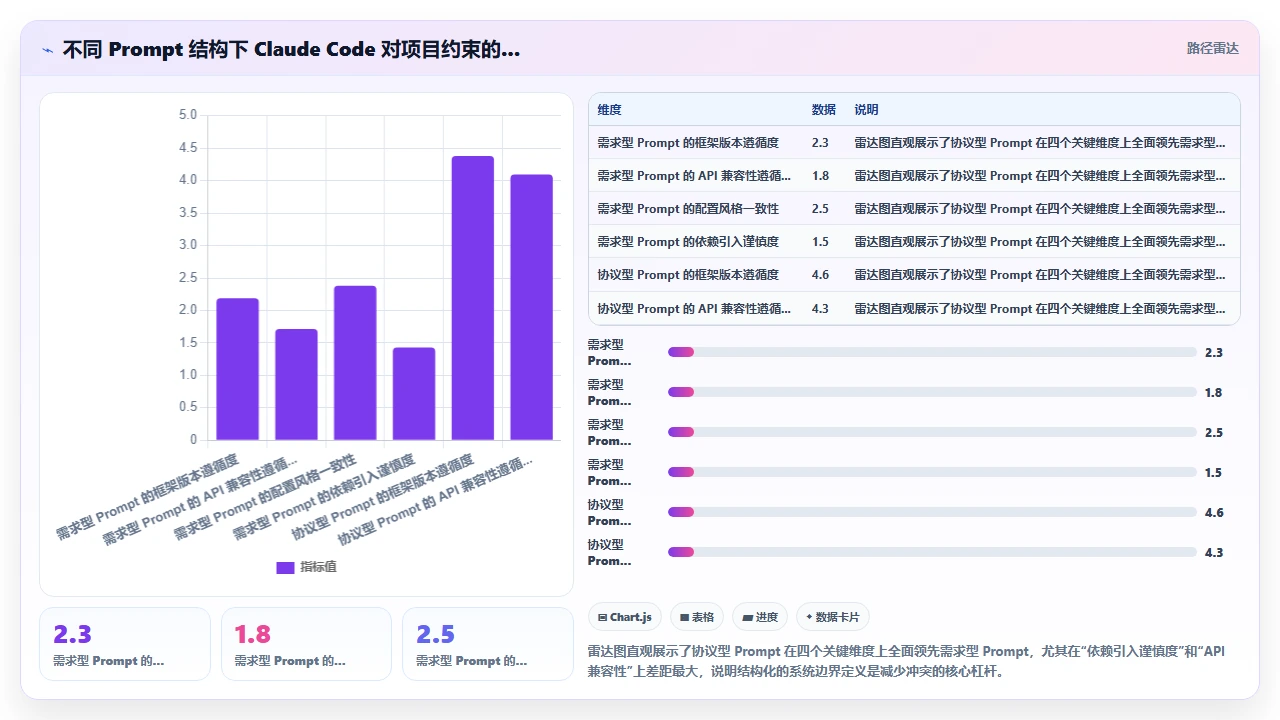The height and width of the screenshot is (720, 1280).
Task: Click the 路径雷达 label in header
Action: [1212, 48]
